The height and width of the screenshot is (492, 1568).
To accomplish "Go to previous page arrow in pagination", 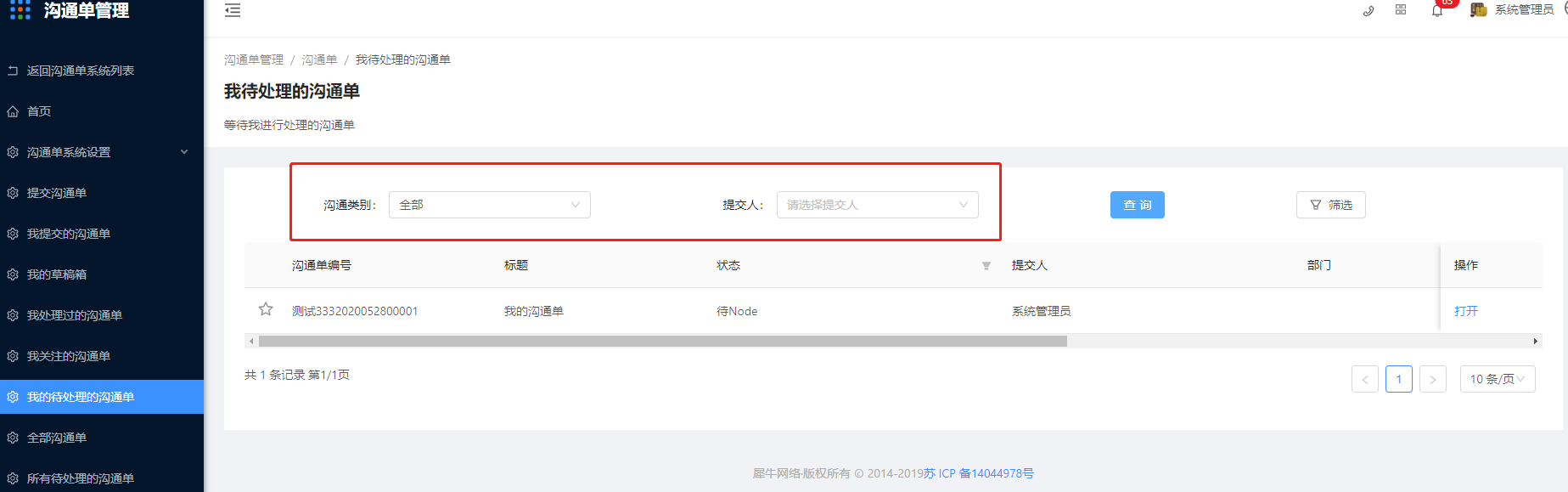I will point(1365,379).
